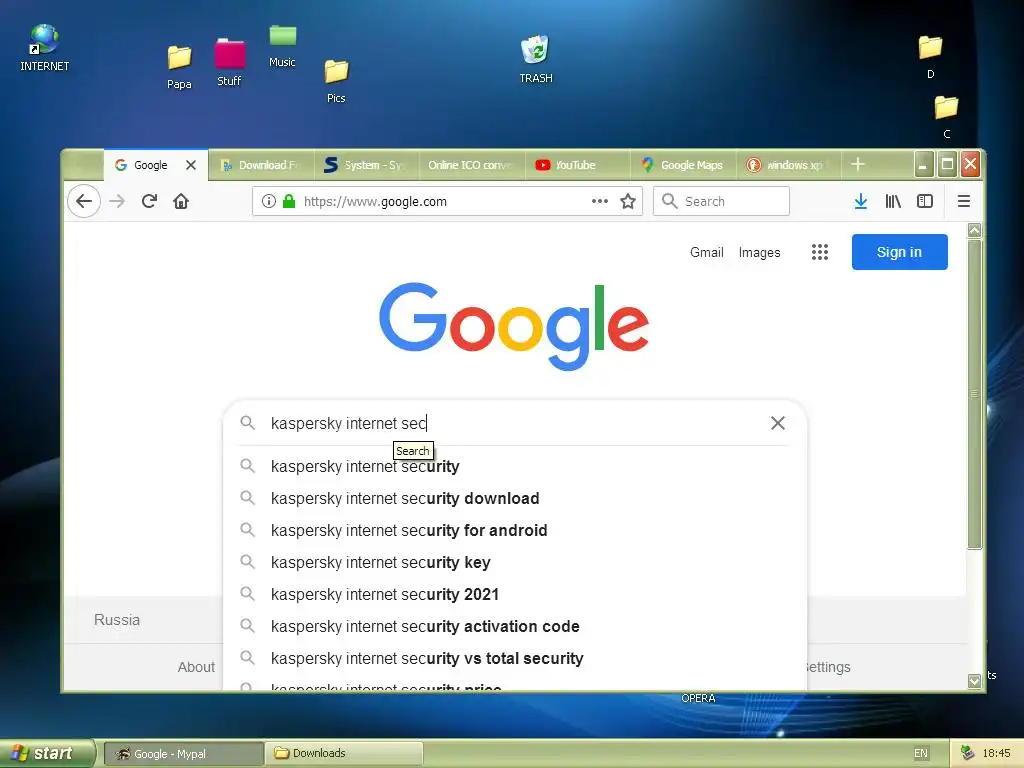Switch to the Google Maps tab

click(x=683, y=165)
